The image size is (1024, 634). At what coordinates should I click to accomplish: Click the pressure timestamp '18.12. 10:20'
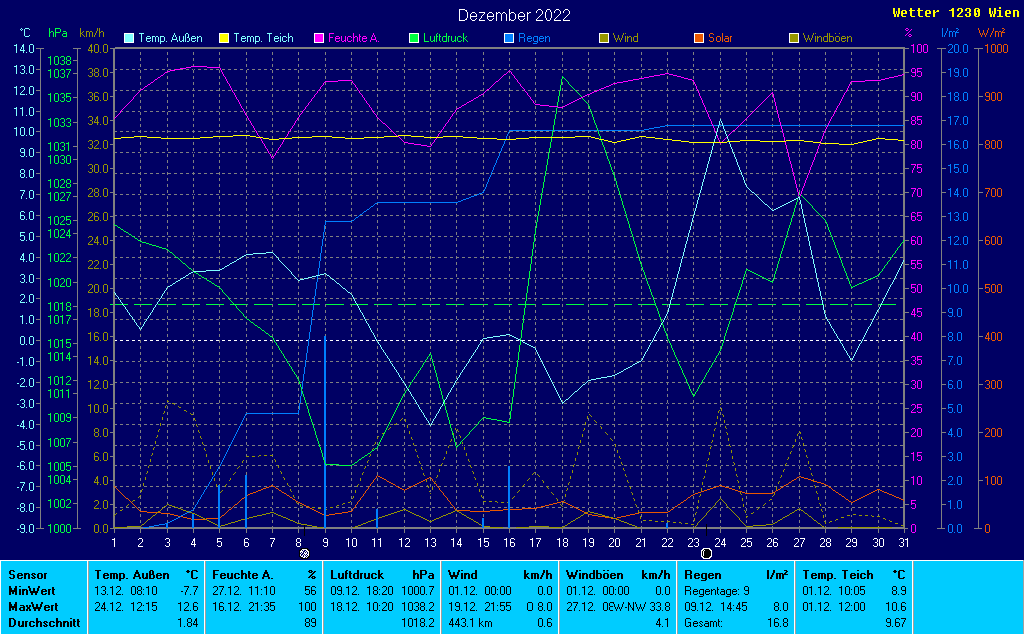tap(362, 607)
